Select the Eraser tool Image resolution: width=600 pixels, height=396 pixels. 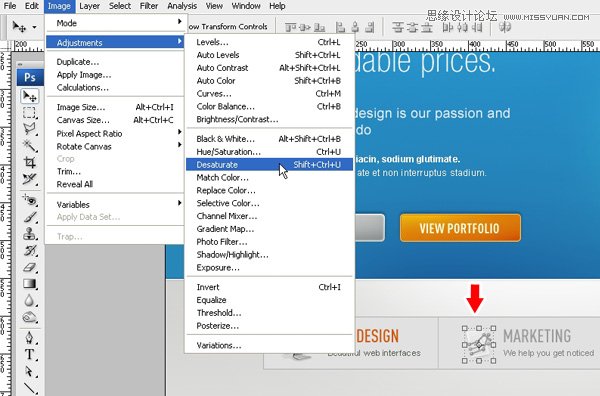point(29,267)
